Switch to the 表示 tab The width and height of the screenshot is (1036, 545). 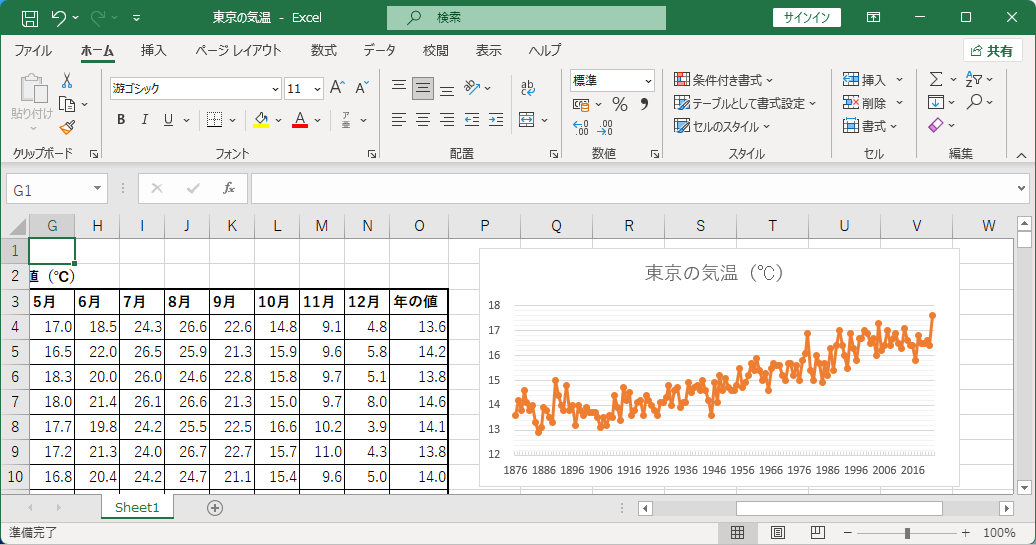point(489,51)
